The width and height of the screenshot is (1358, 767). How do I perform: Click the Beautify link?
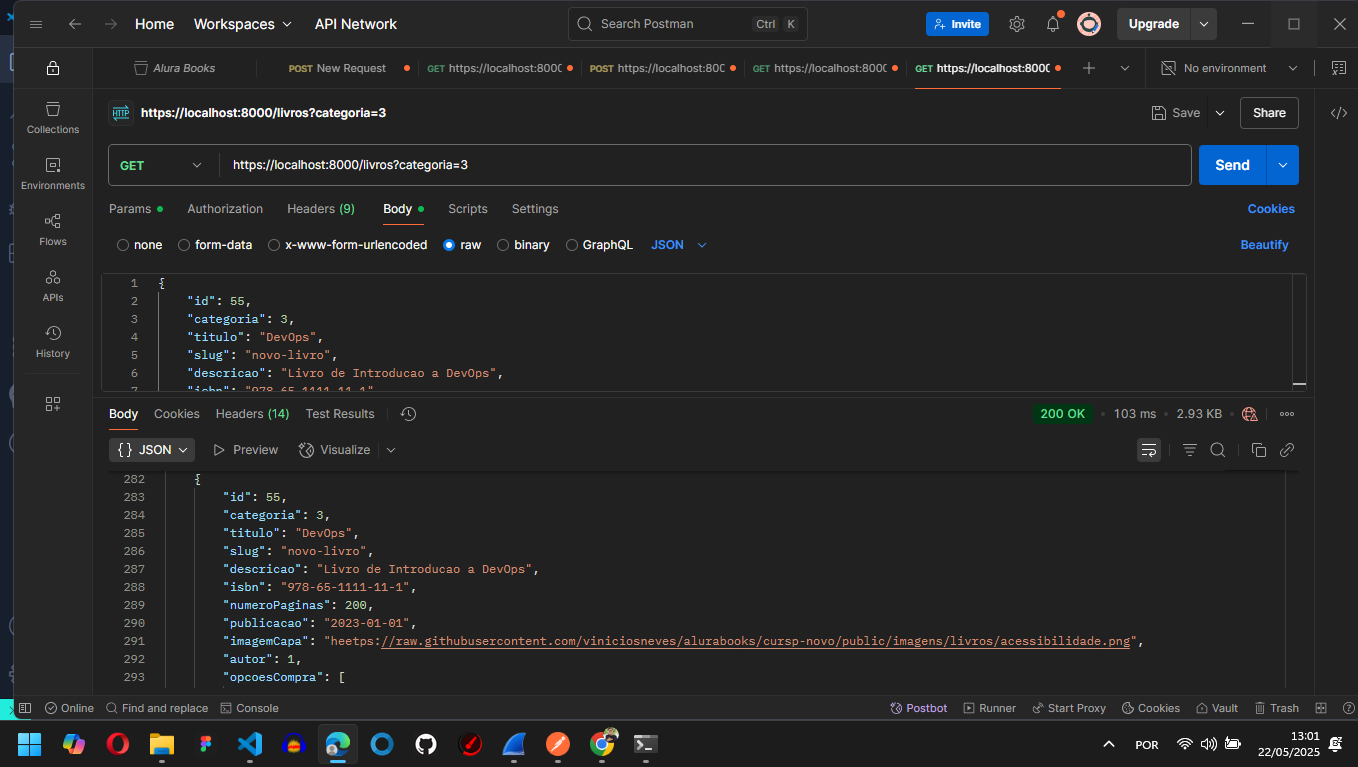[x=1265, y=245]
